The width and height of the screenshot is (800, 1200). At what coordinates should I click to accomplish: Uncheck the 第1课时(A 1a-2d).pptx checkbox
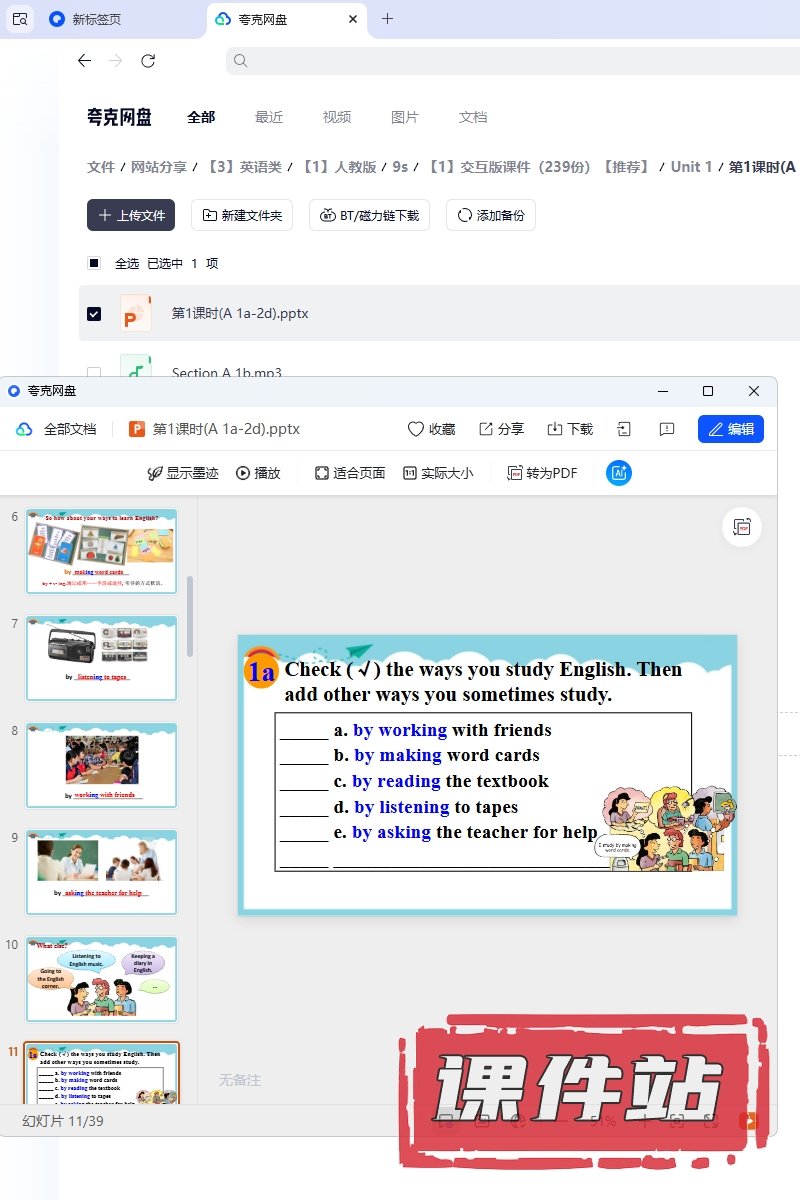click(94, 313)
